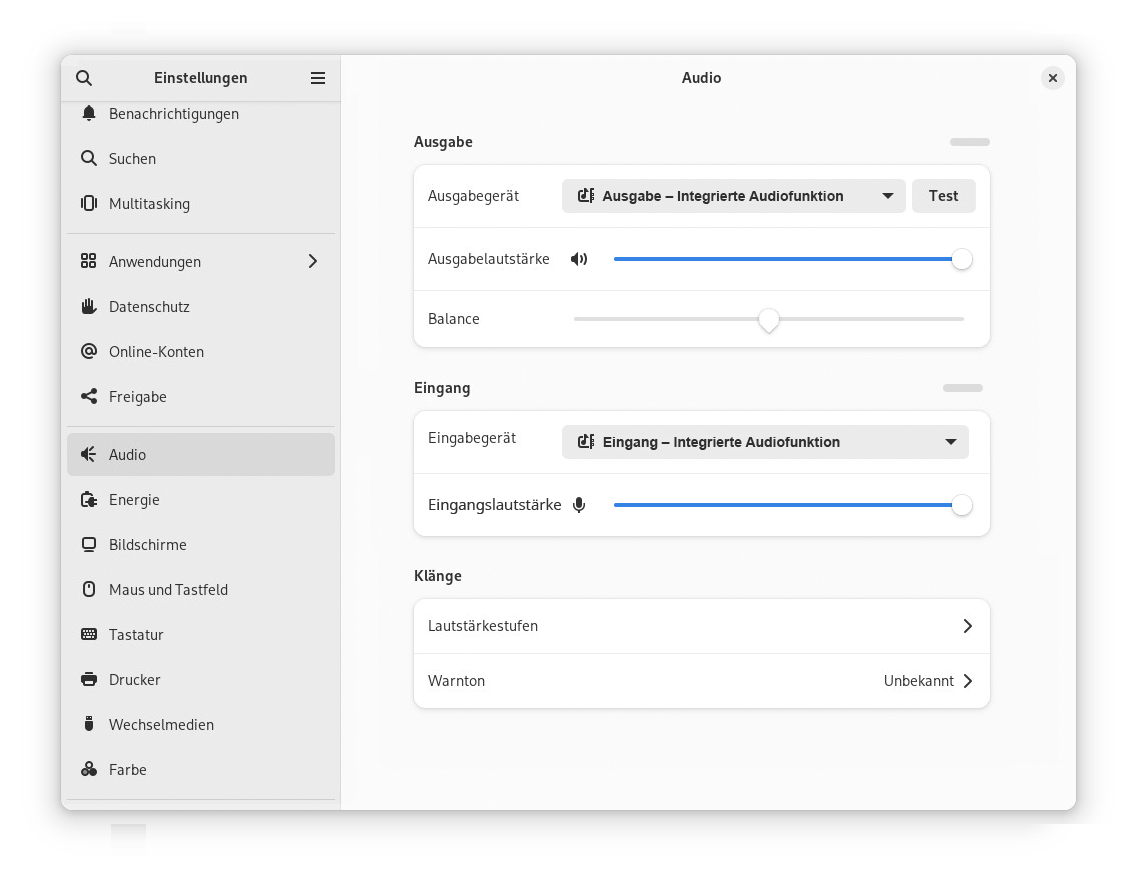Click the Balance slider handle
Screen dimensions: 1136x877
point(768,319)
